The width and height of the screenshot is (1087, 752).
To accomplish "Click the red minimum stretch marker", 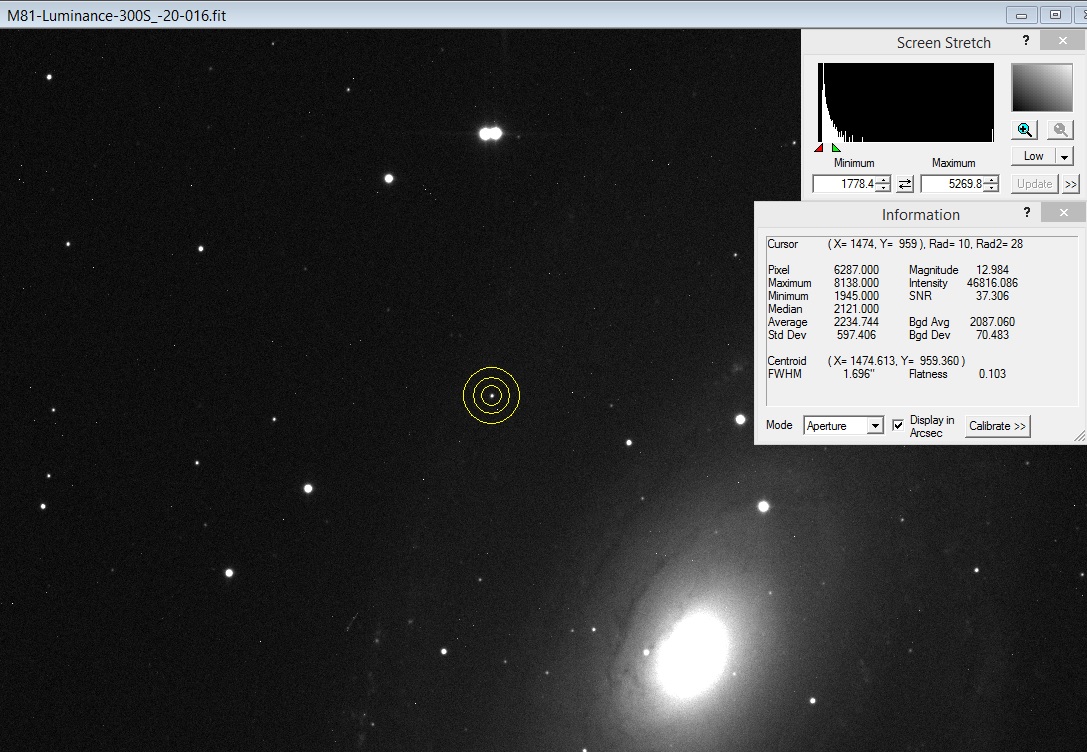I will click(817, 146).
